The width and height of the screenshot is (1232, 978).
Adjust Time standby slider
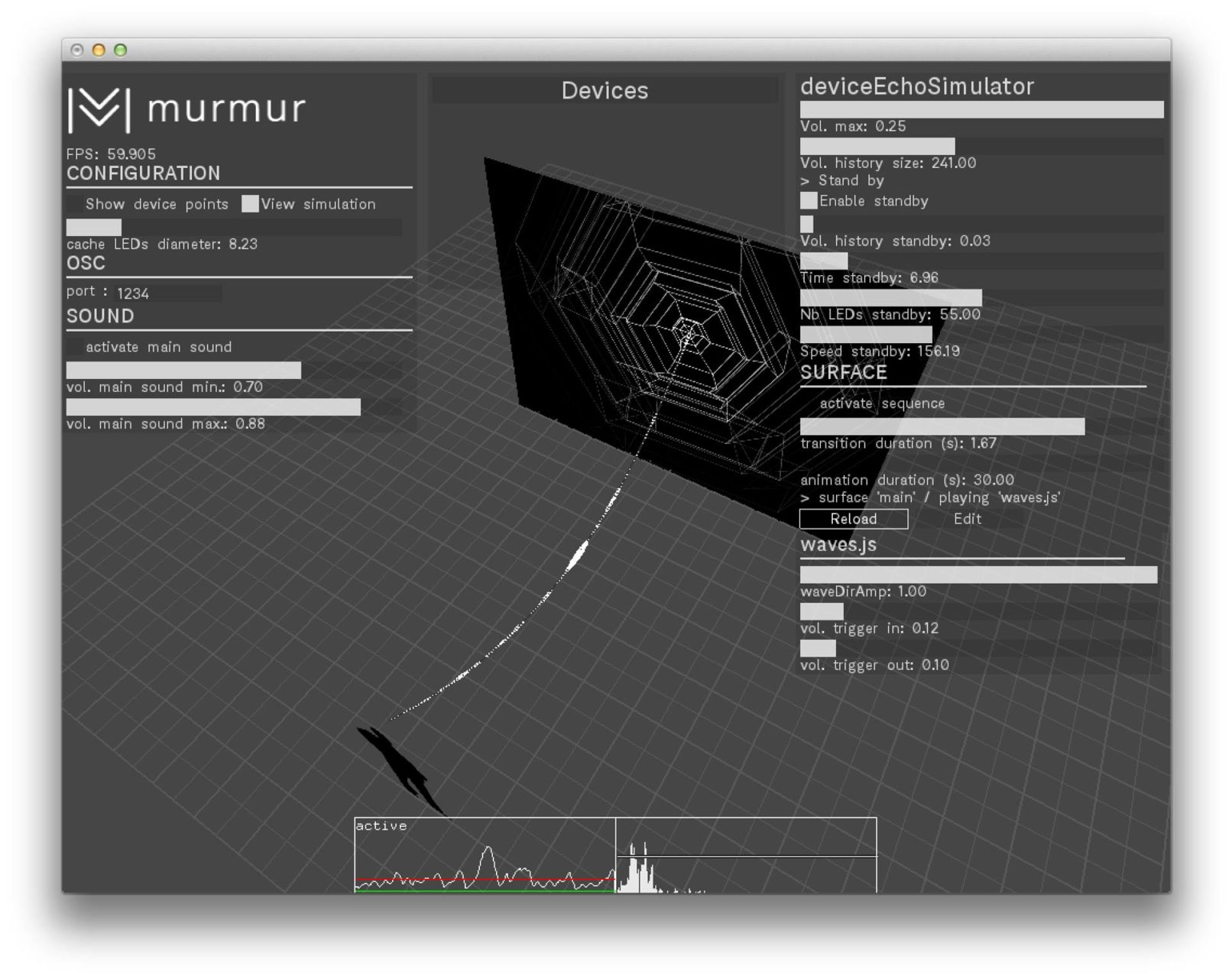click(x=981, y=261)
